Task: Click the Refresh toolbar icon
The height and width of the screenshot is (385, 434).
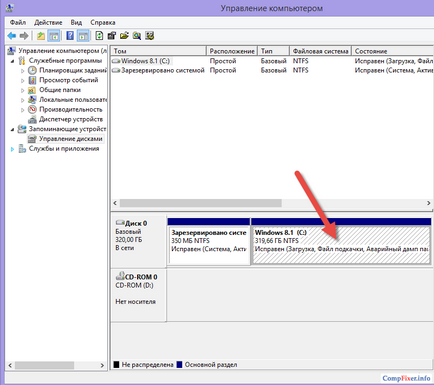Action: [99, 36]
